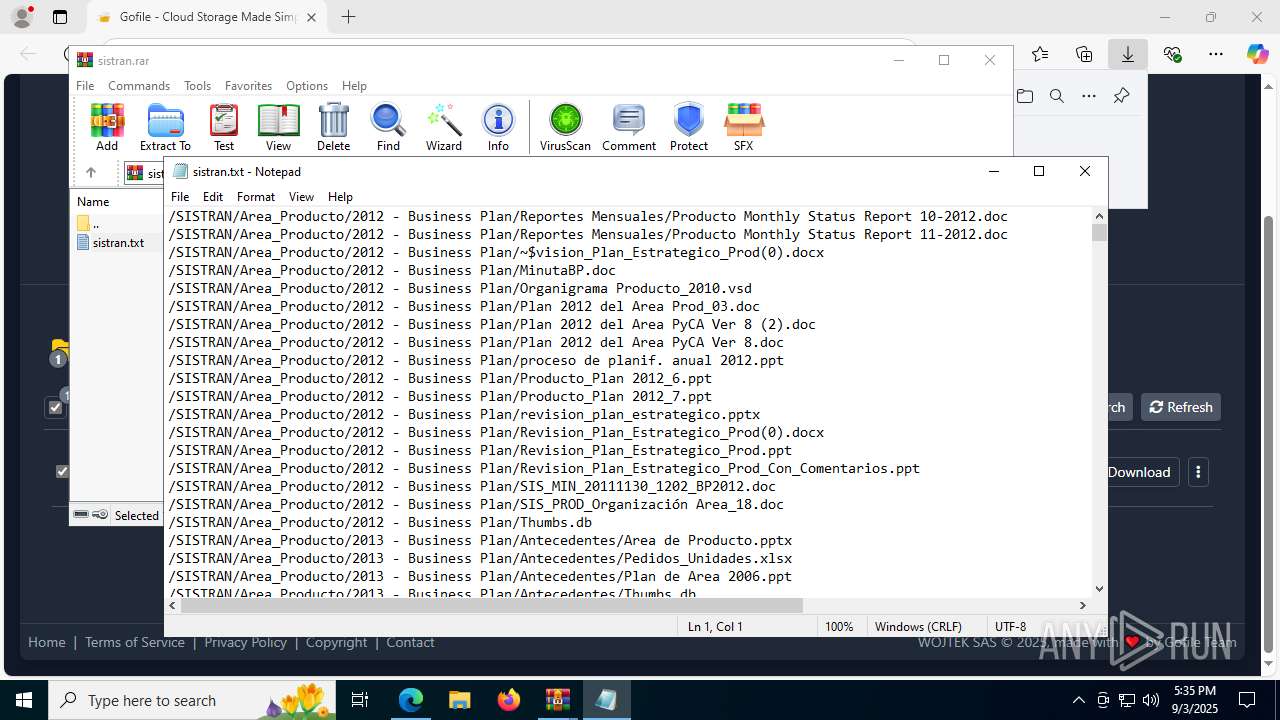Open the Copyright footer link
1280x720 pixels.
tap(336, 642)
